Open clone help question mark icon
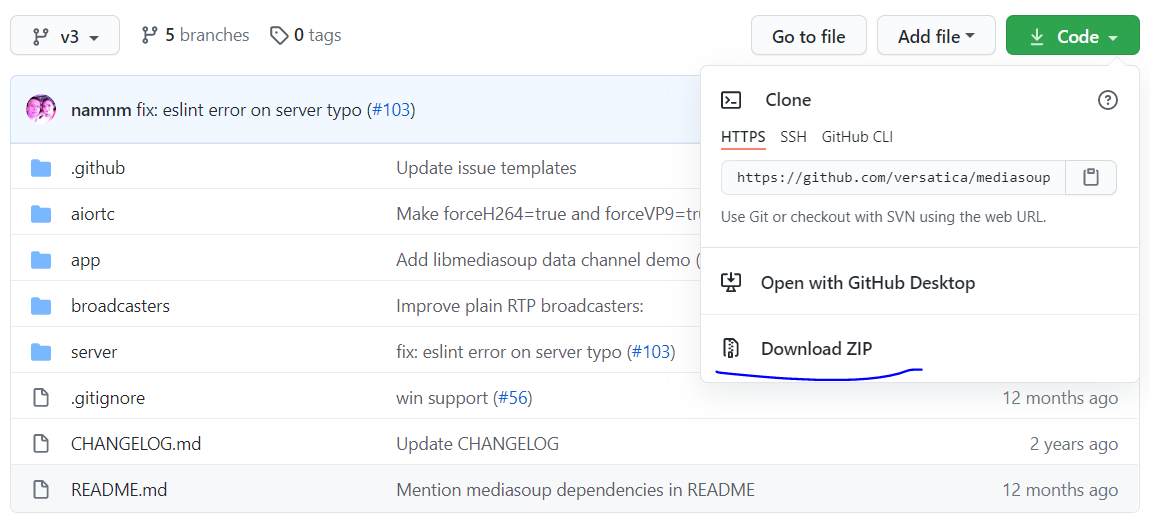The height and width of the screenshot is (522, 1150). tap(1107, 100)
